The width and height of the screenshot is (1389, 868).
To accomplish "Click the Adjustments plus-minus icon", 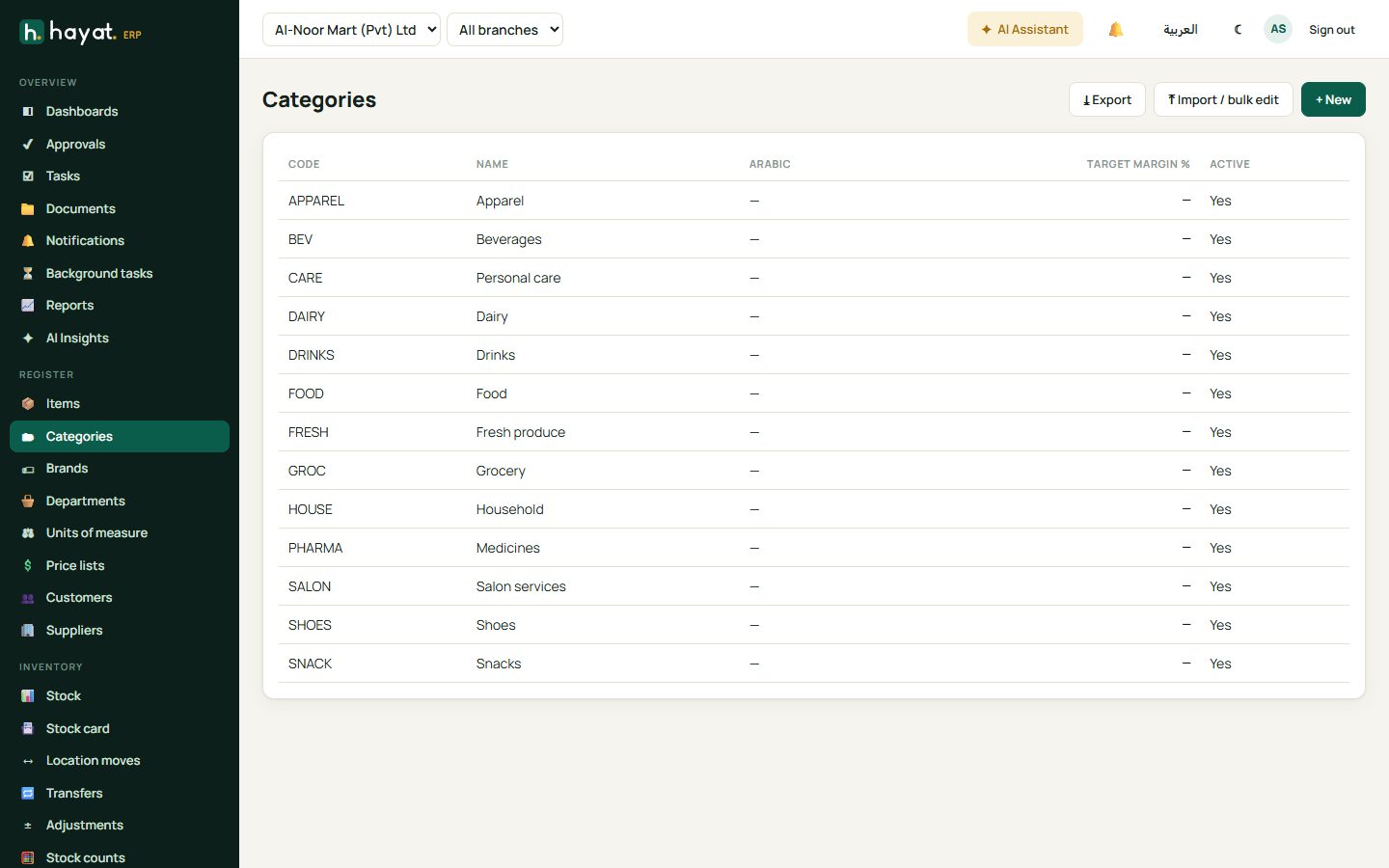I will pos(28,826).
